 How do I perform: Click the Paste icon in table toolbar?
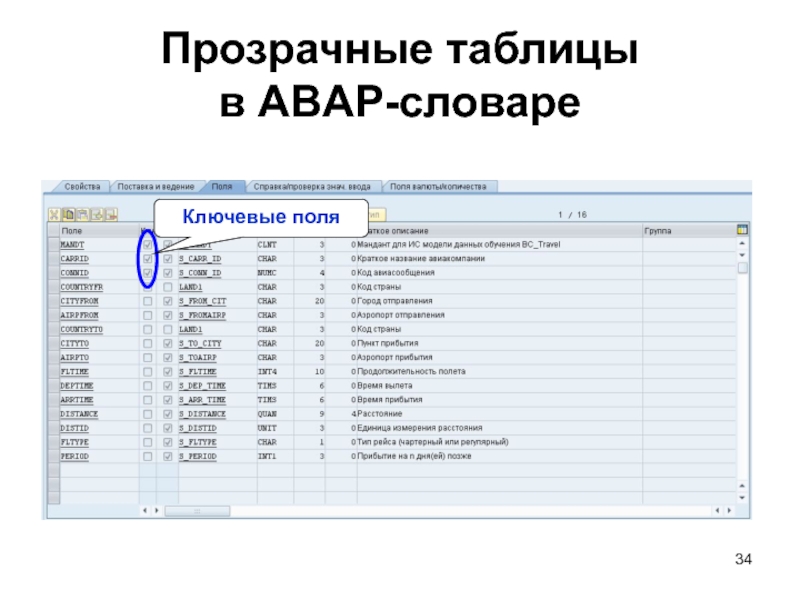pyautogui.click(x=84, y=214)
